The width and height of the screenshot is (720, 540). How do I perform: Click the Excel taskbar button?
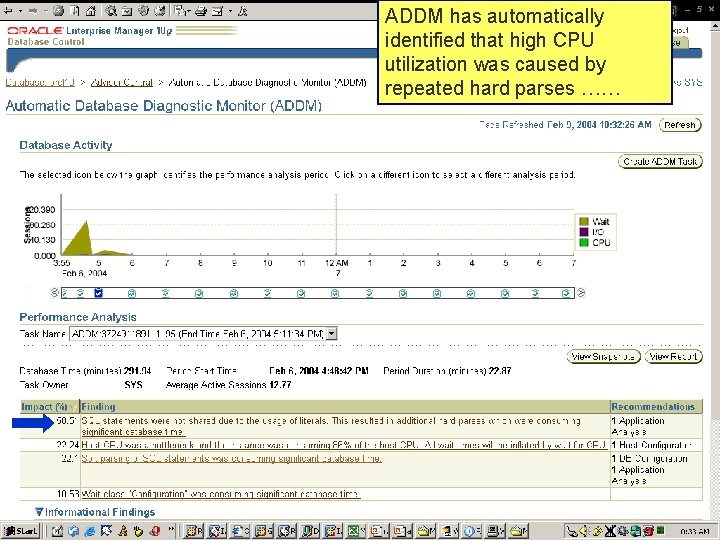354,531
